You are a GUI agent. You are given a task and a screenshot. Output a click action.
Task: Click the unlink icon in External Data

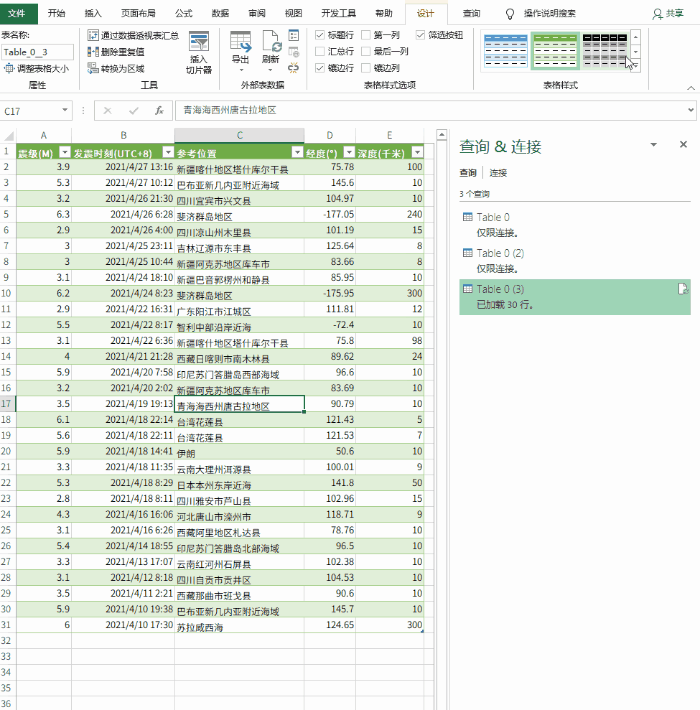pyautogui.click(x=293, y=68)
